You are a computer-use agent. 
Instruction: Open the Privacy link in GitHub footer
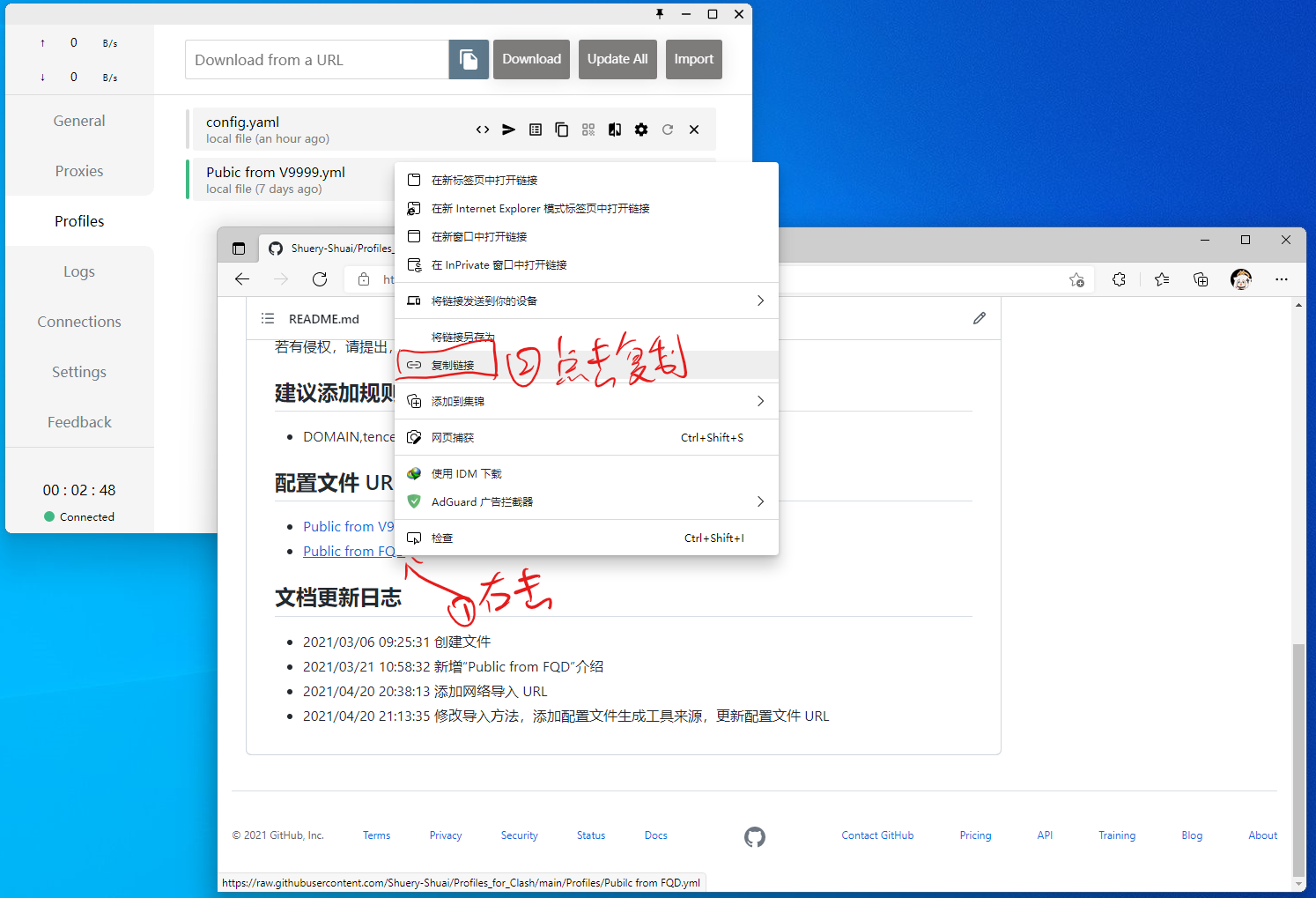[x=446, y=835]
